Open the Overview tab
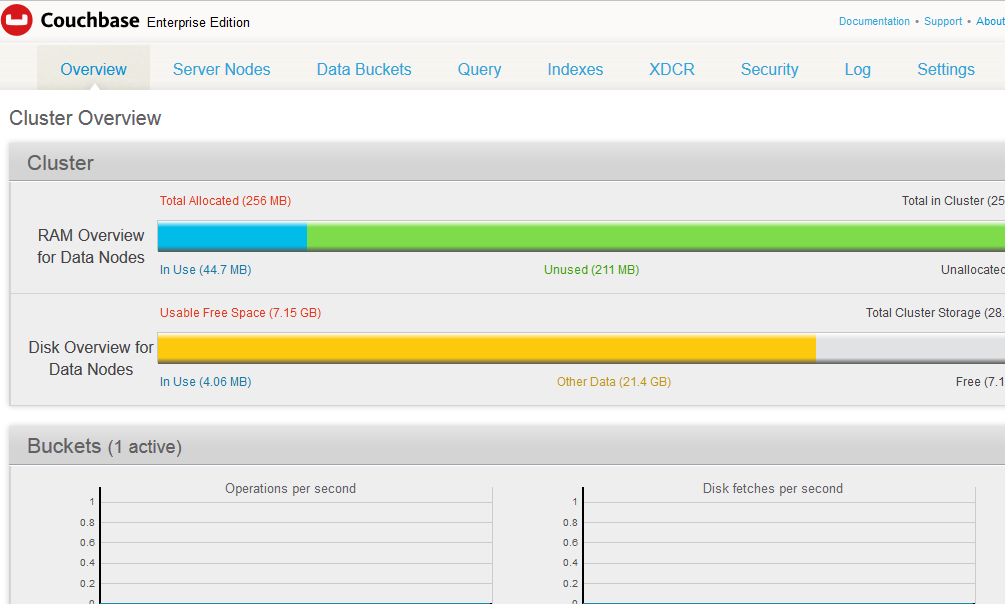The image size is (1005, 604). [x=94, y=69]
